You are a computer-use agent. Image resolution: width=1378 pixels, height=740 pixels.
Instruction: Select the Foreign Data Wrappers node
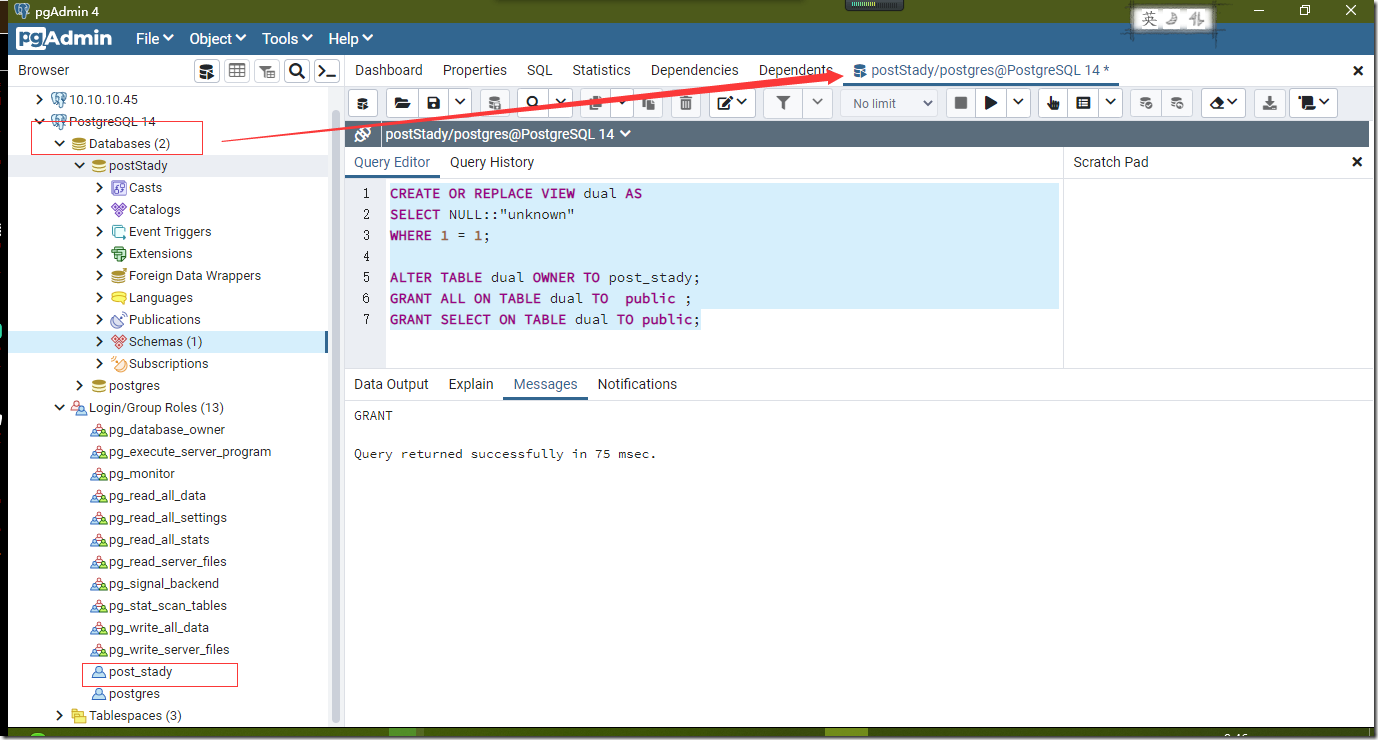(195, 275)
